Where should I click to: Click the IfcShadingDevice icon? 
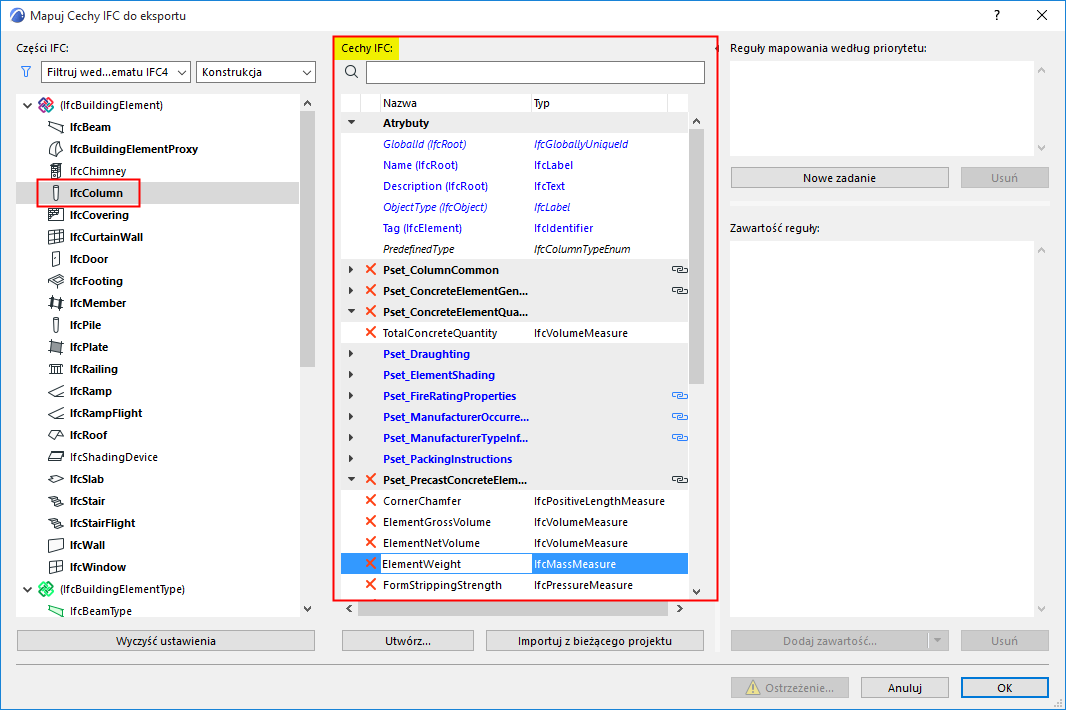point(56,457)
